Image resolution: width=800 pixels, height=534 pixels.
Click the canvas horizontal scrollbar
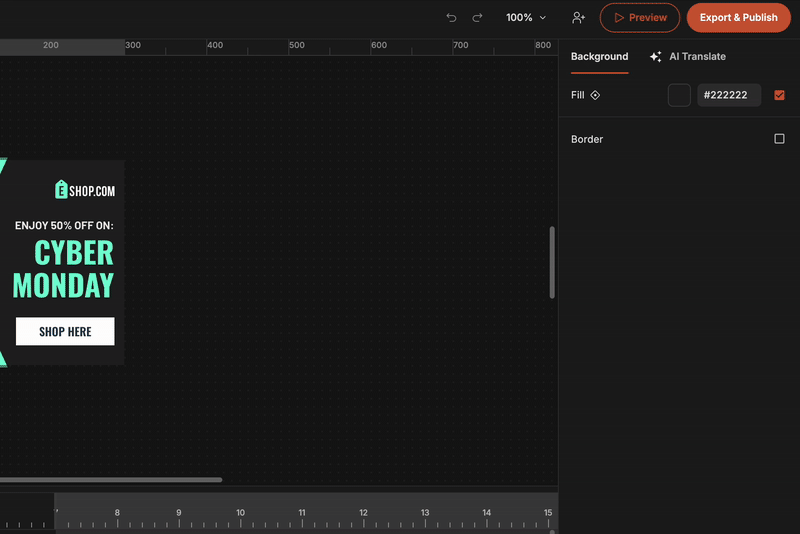pos(110,480)
